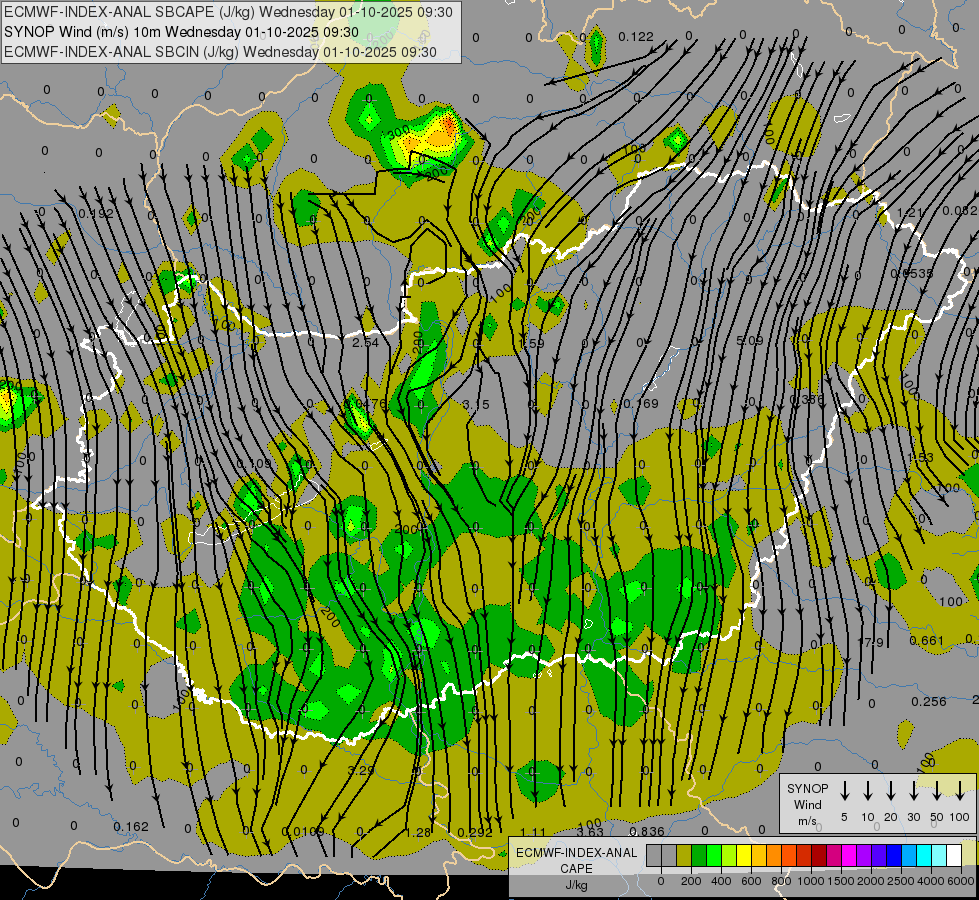Click the map value 0.292

475,832
